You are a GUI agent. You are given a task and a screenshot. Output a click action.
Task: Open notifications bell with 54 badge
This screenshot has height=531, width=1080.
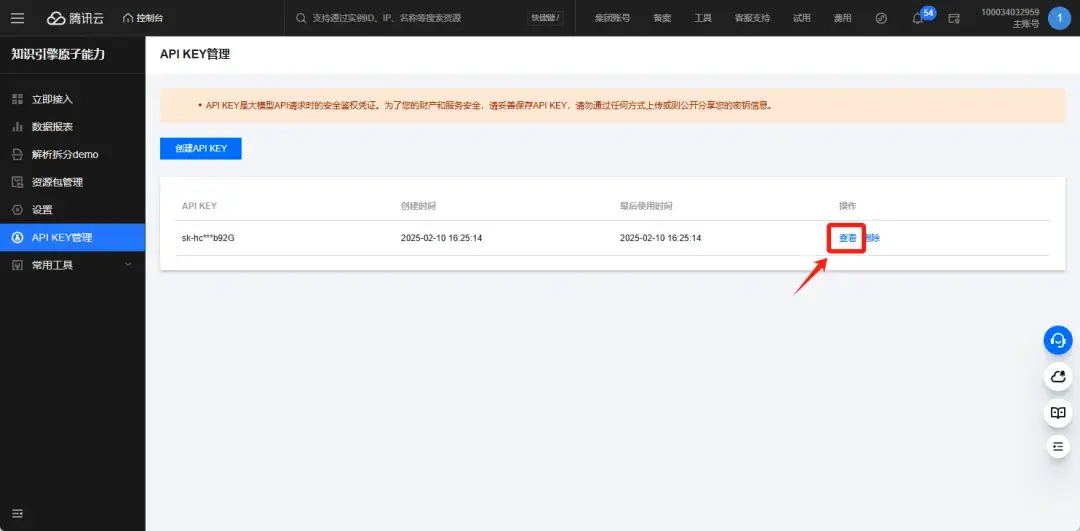pos(917,19)
